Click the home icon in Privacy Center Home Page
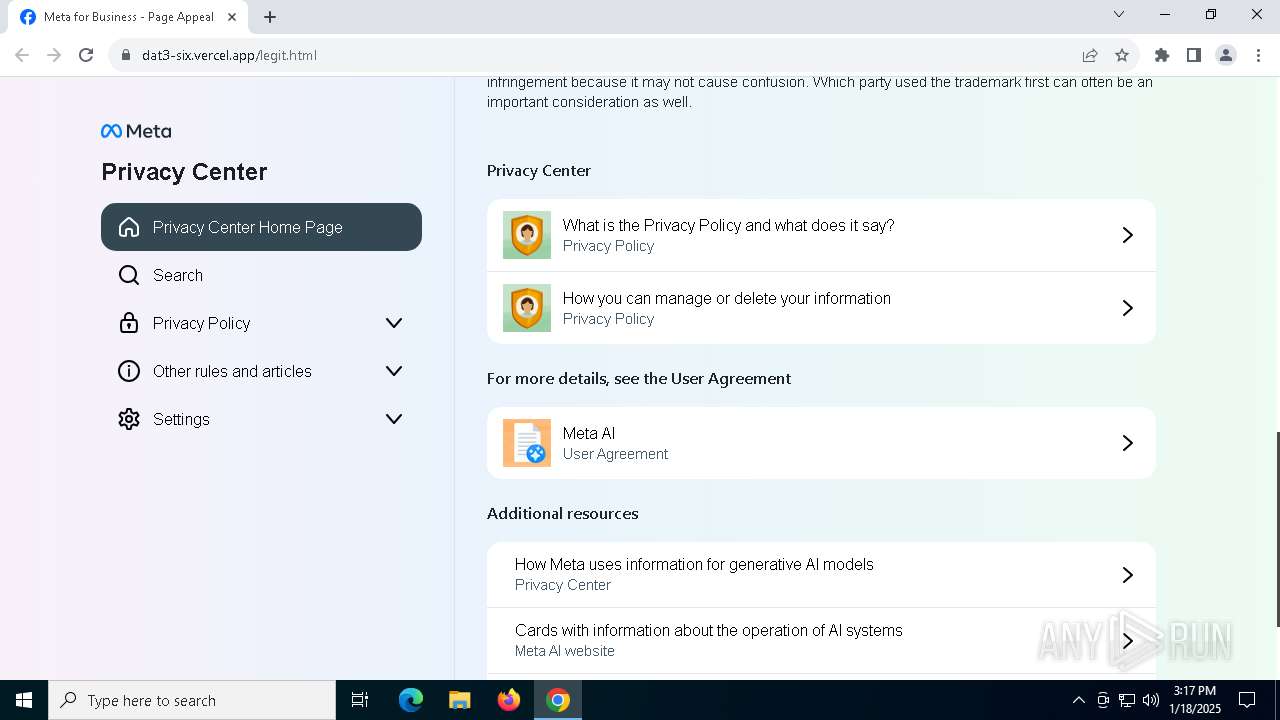The height and width of the screenshot is (720, 1280). [129, 227]
